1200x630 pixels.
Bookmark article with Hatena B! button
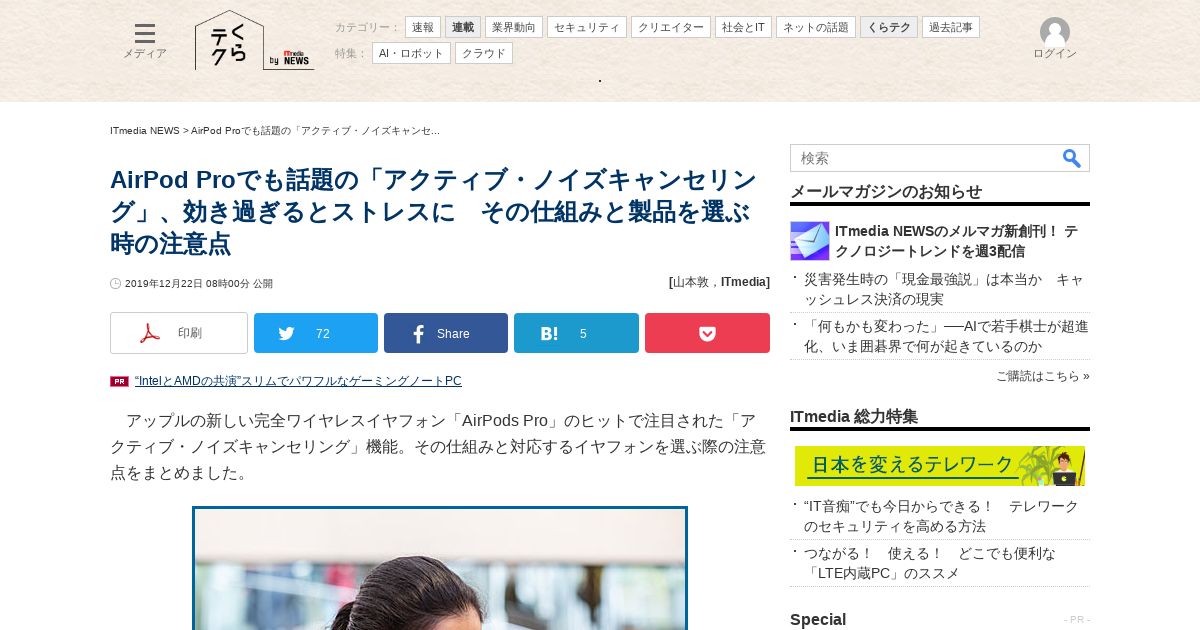(576, 333)
